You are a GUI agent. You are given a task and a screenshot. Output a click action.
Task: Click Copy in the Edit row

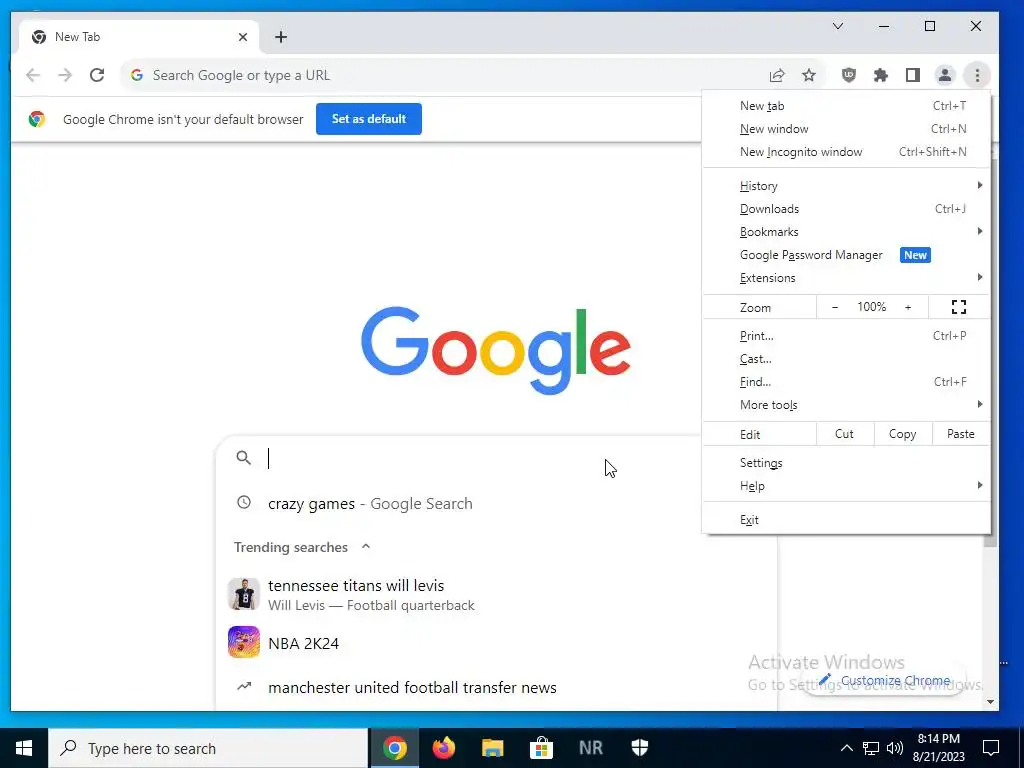click(903, 434)
